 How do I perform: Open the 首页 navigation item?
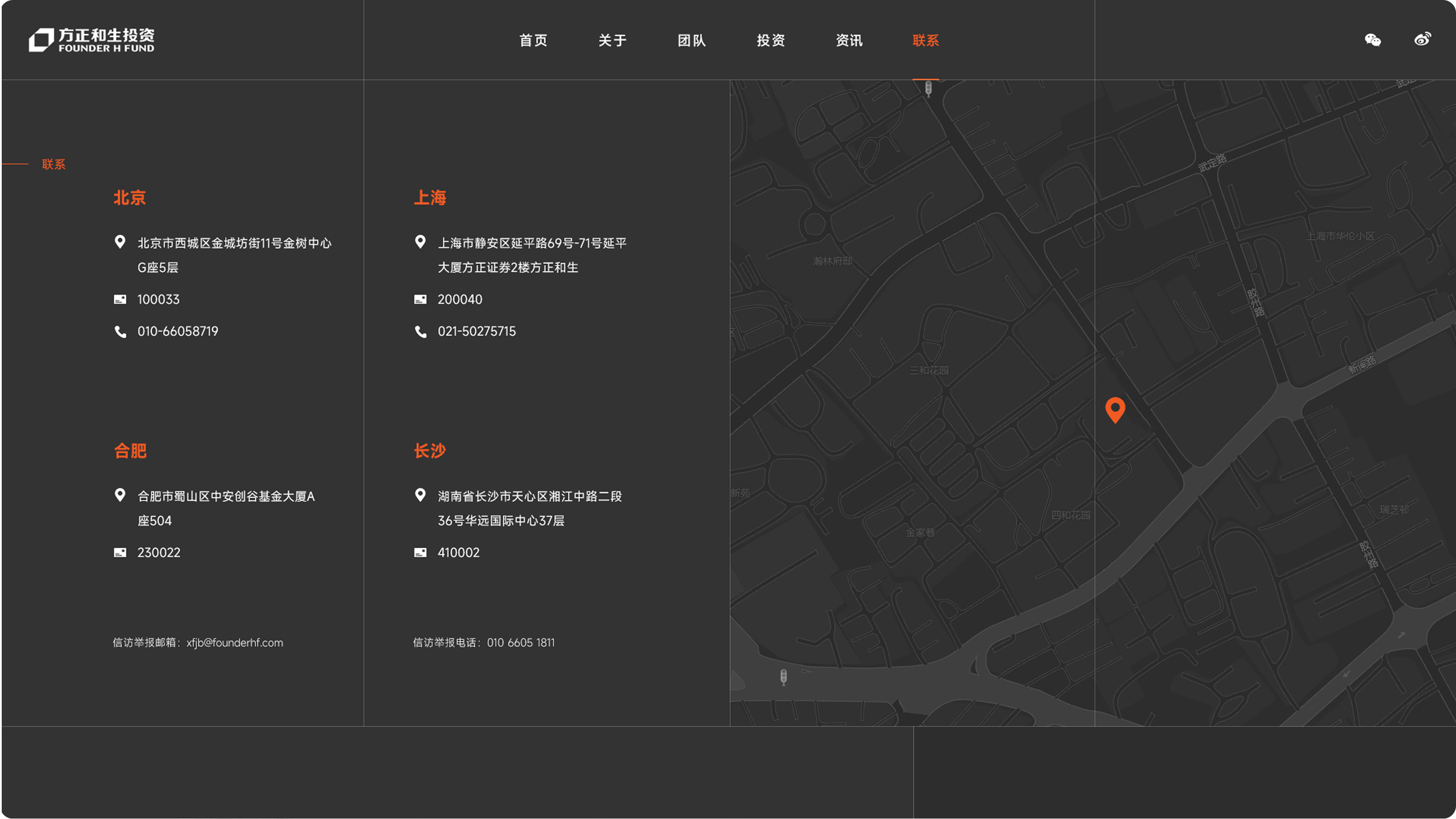point(533,40)
